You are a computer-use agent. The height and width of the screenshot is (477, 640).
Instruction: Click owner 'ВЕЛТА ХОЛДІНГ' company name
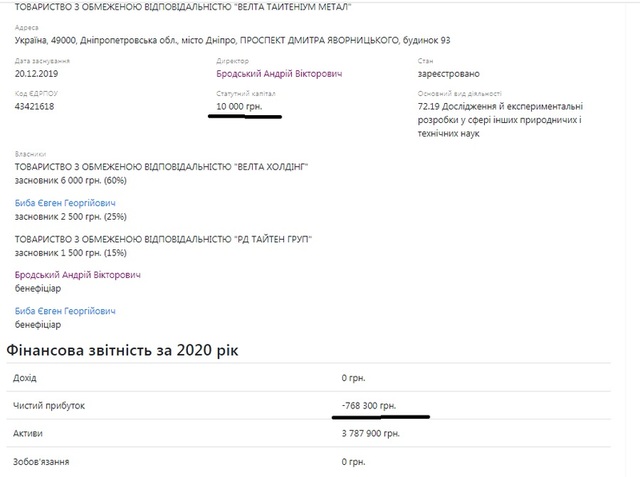(x=162, y=166)
